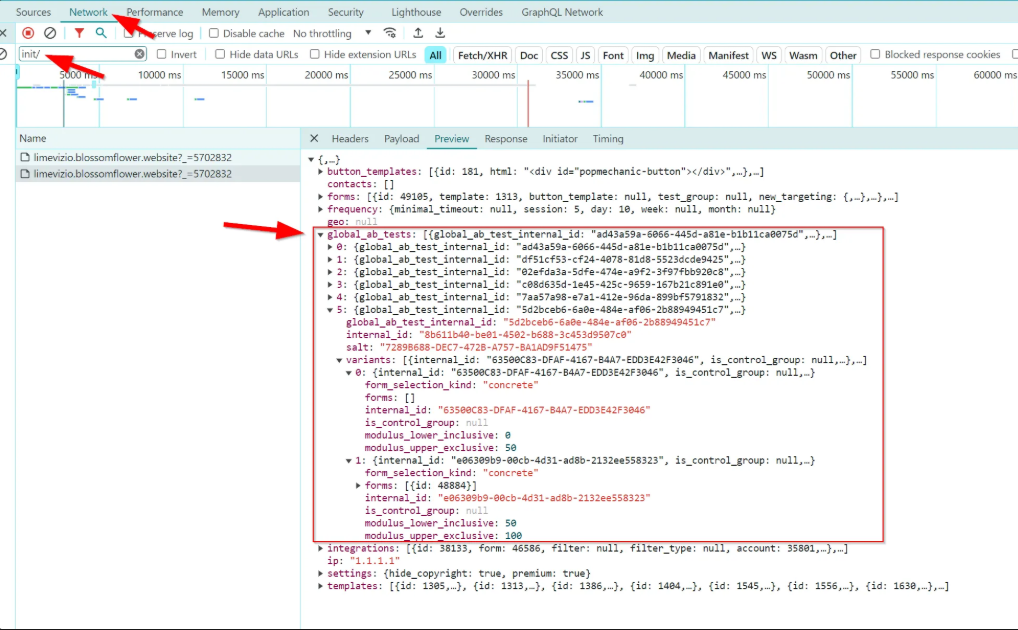Open the Timing tab
Image resolution: width=1018 pixels, height=630 pixels.
608,138
